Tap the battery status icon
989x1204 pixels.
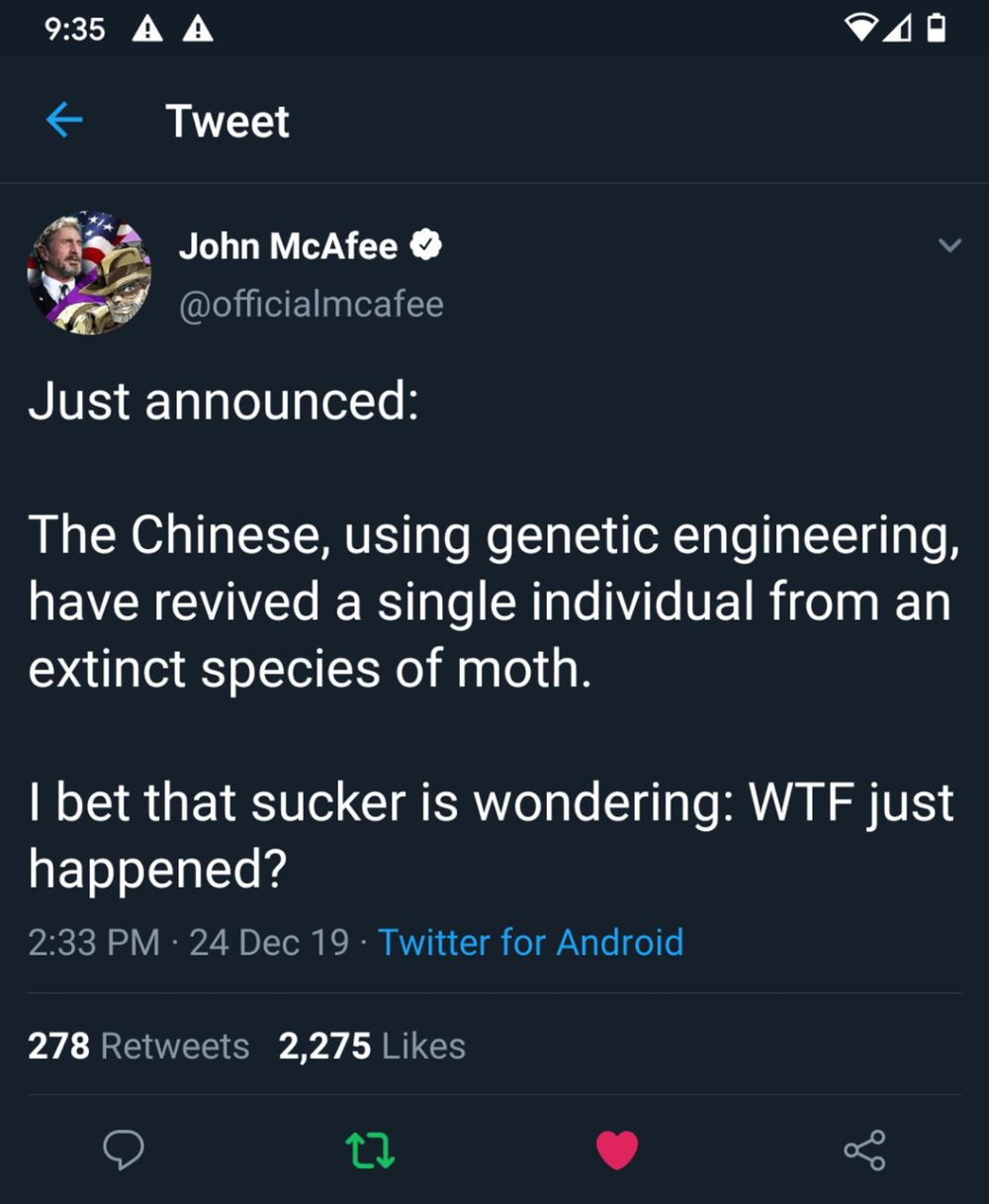[937, 30]
